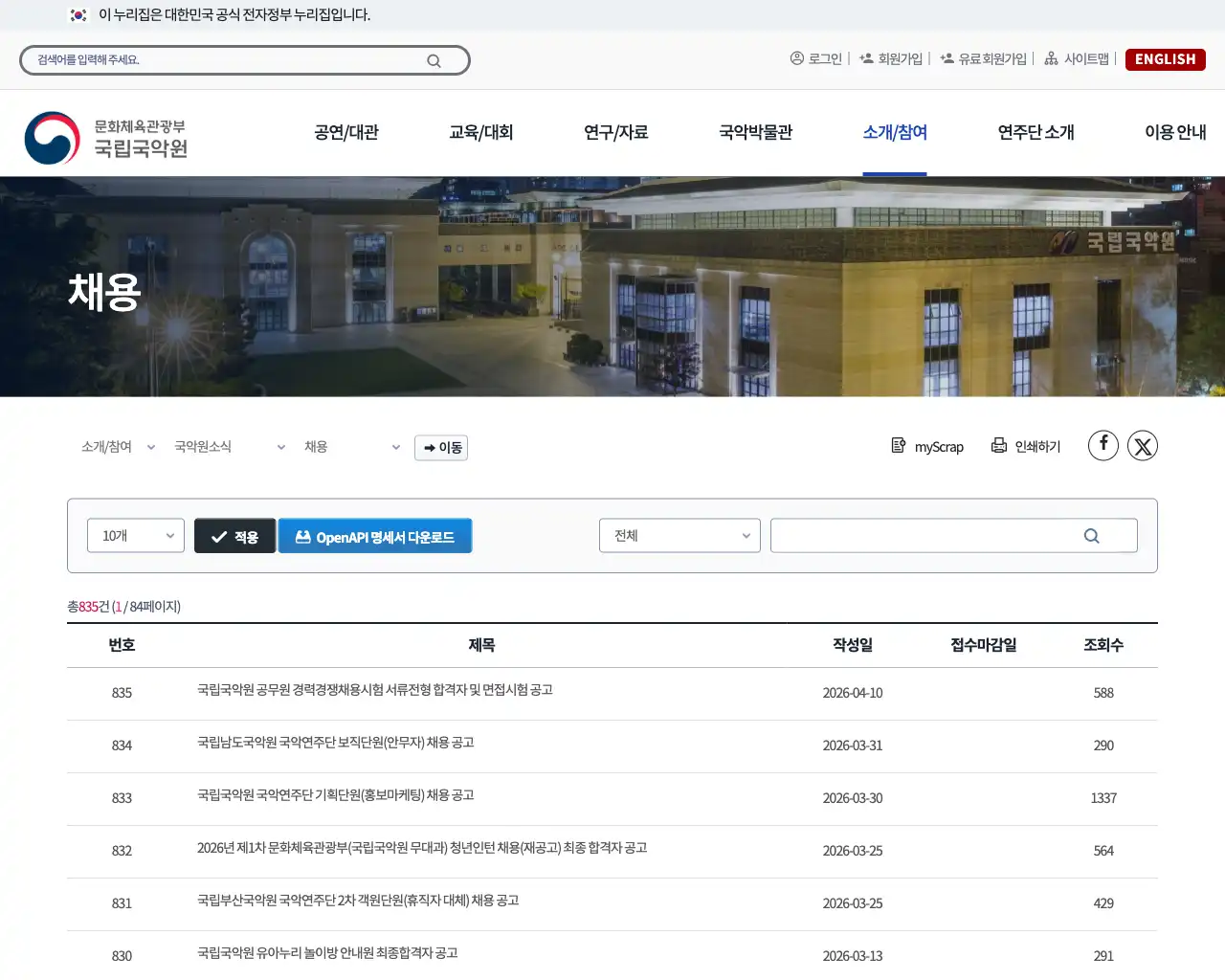Share page via the Facebook circle icon
Image resolution: width=1225 pixels, height=980 pixels.
1102,445
